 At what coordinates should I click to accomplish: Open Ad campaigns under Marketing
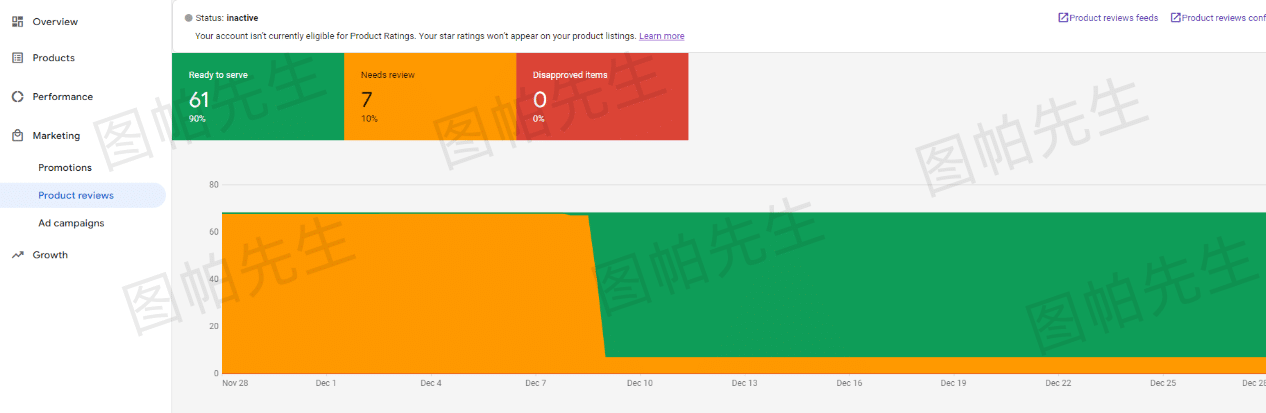71,223
